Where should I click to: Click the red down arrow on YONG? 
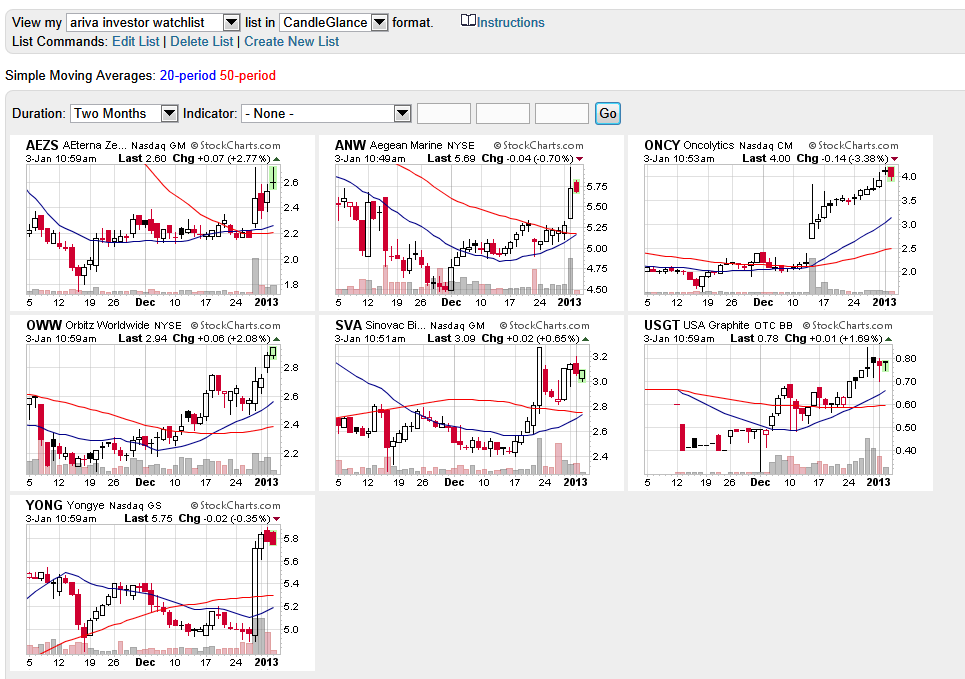[x=276, y=519]
